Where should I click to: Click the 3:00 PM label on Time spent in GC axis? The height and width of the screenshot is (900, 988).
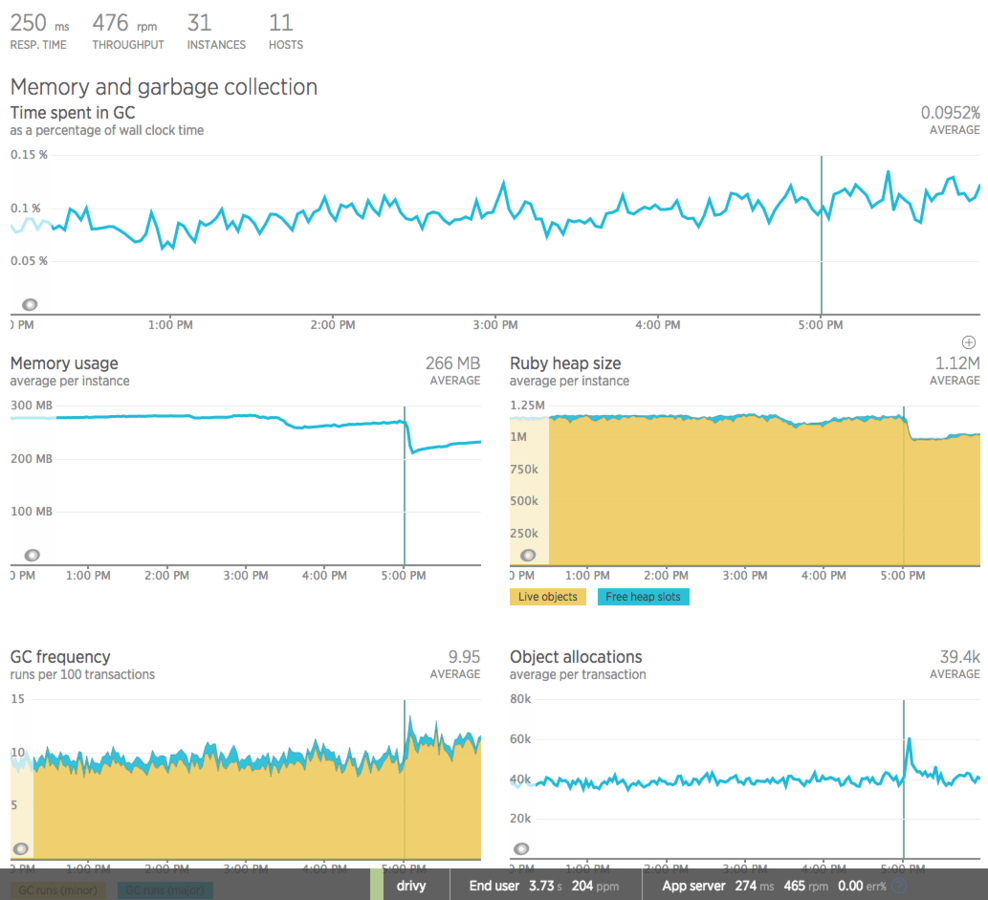[495, 325]
